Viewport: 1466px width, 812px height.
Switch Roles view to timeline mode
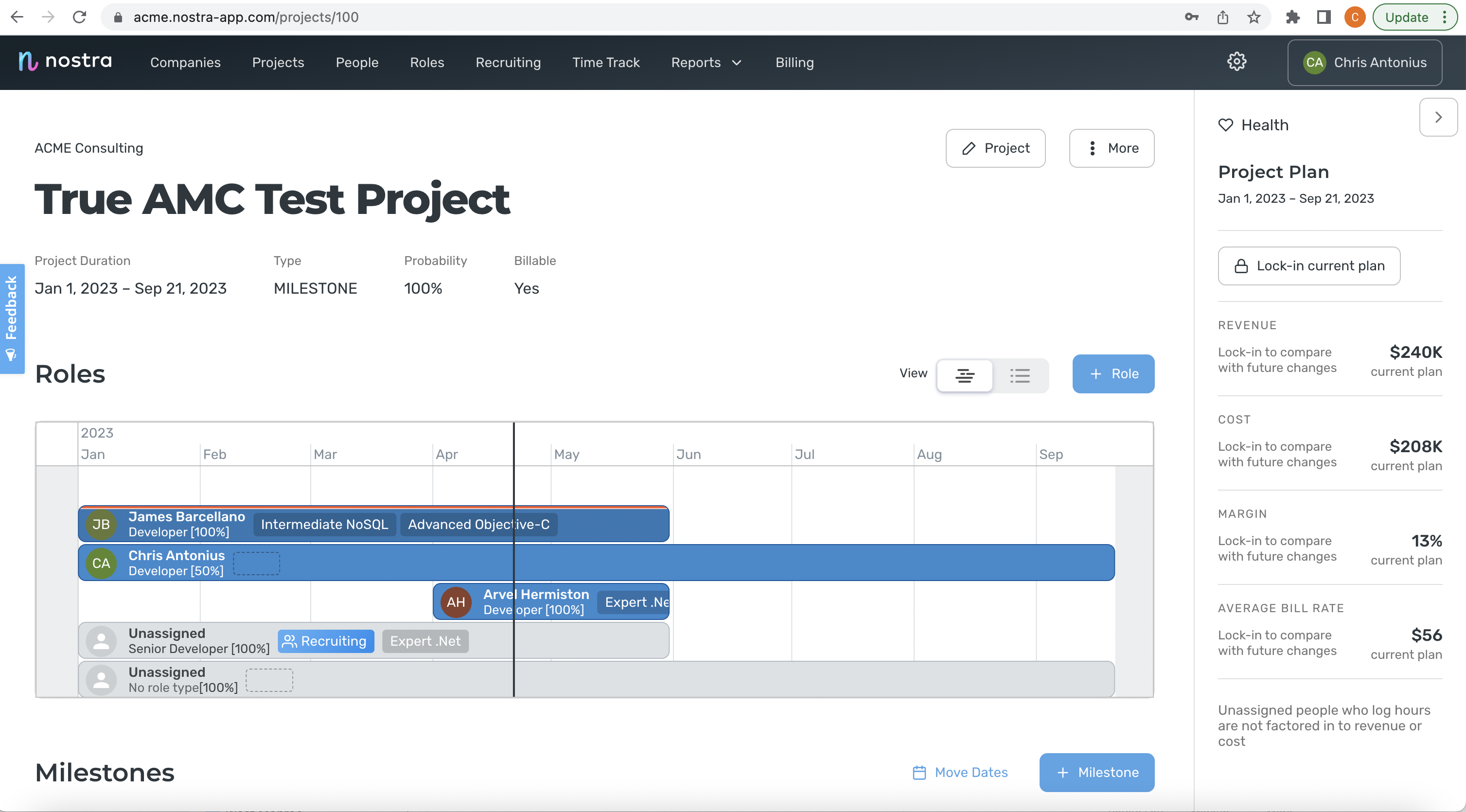click(965, 375)
